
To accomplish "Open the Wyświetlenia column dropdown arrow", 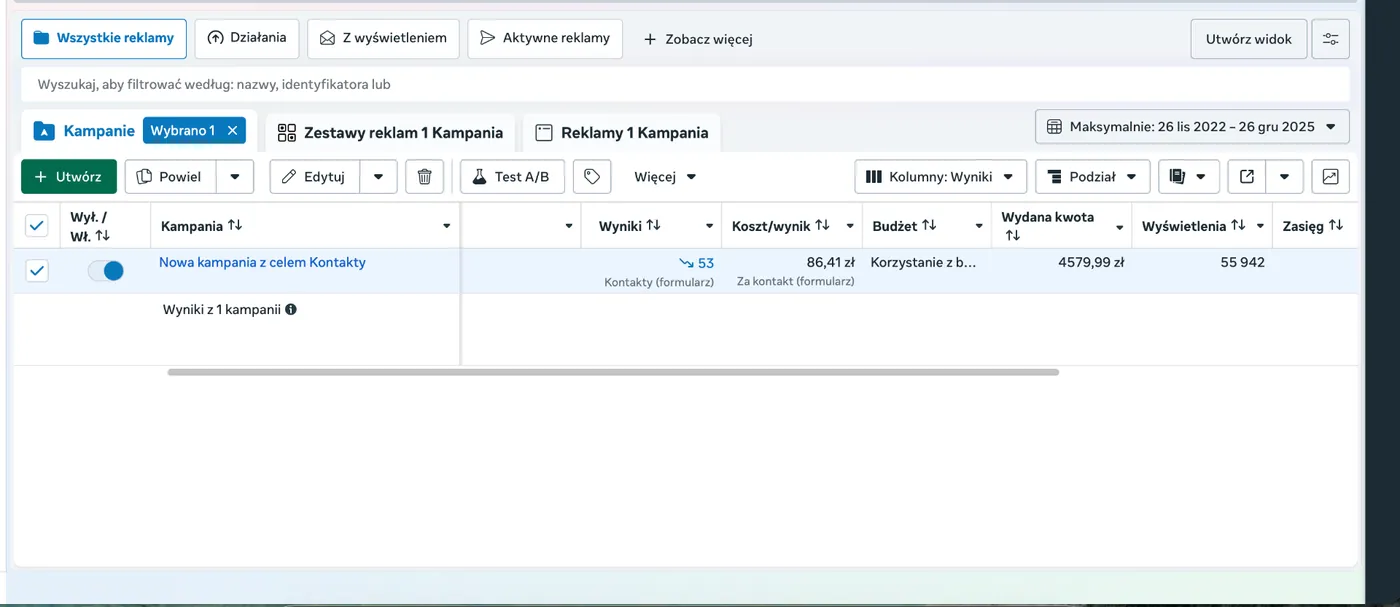I will 1261,226.
